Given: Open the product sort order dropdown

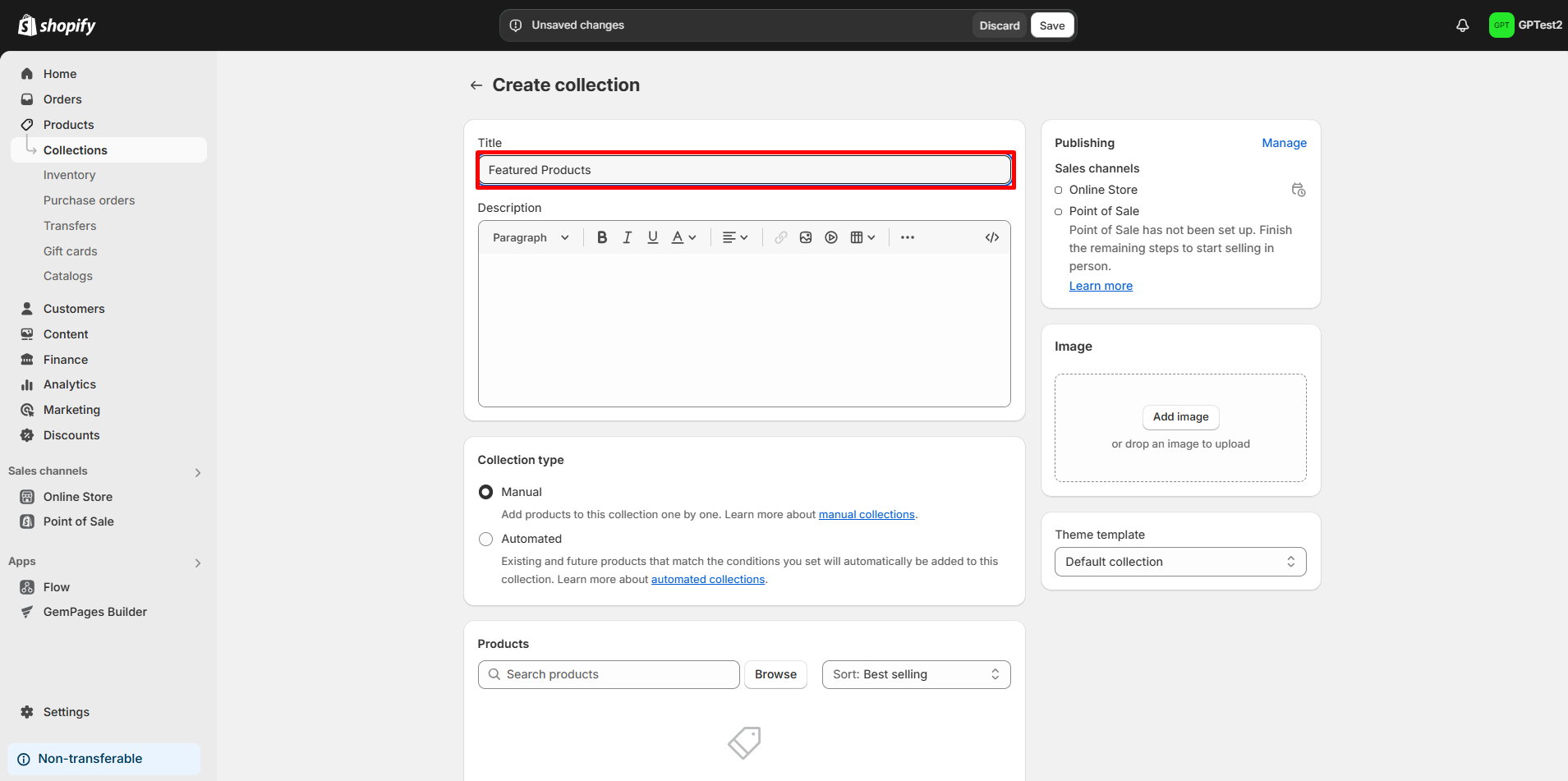Looking at the screenshot, I should point(915,673).
